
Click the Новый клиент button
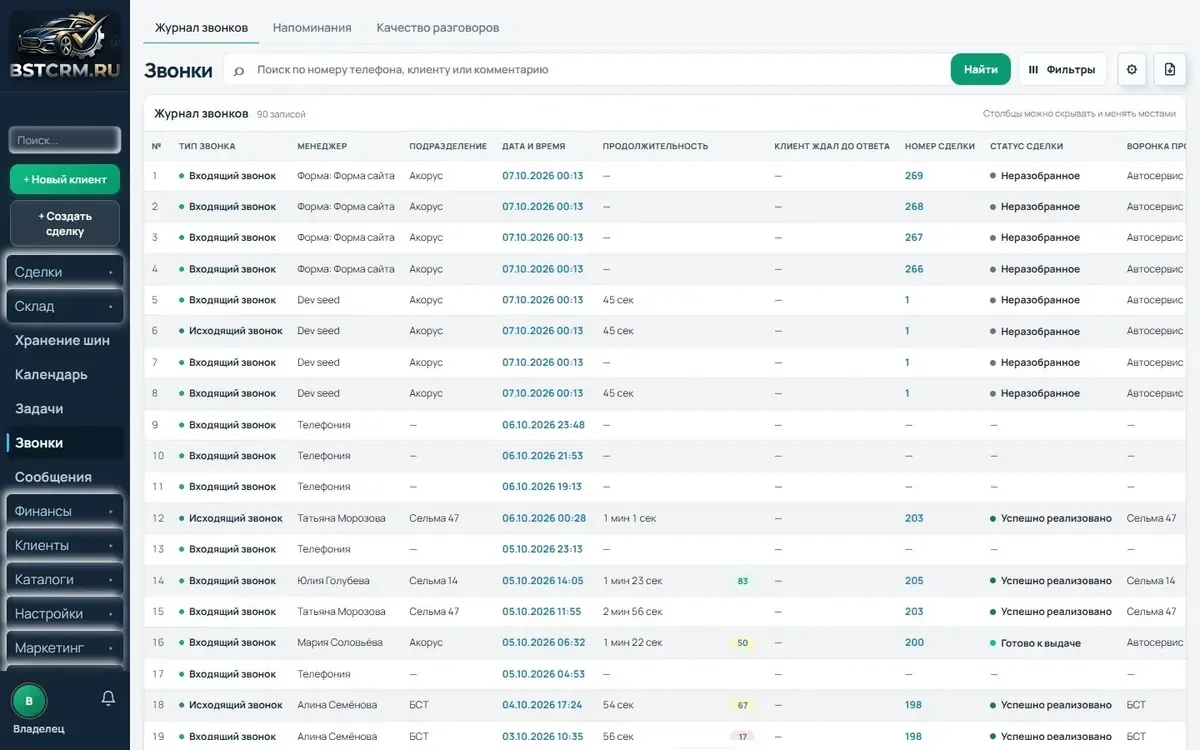pyautogui.click(x=65, y=179)
